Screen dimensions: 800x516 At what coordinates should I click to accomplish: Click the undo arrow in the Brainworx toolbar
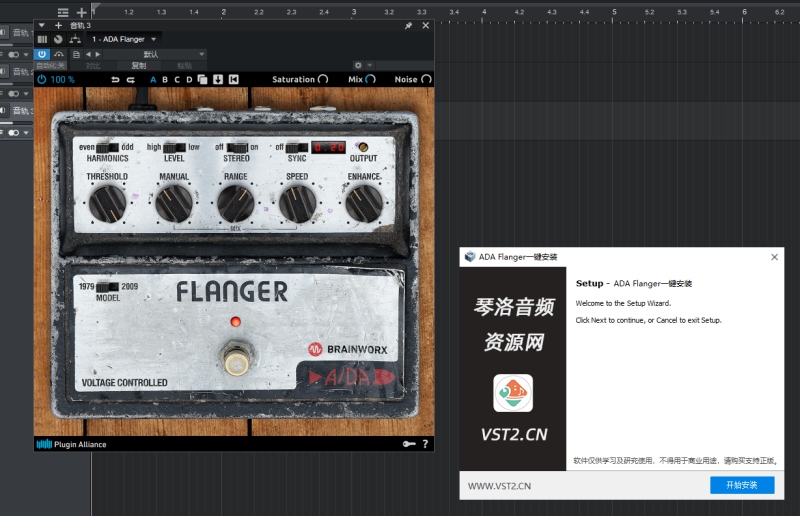115,80
